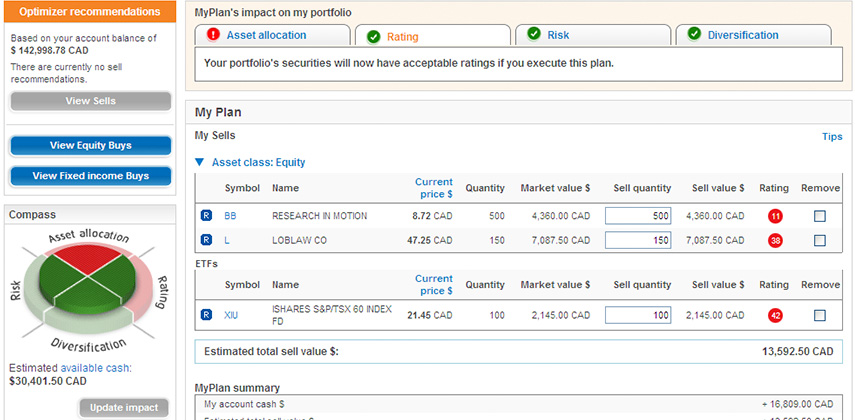The image size is (855, 420).
Task: Click green check icon on Risk tab
Action: pos(534,36)
